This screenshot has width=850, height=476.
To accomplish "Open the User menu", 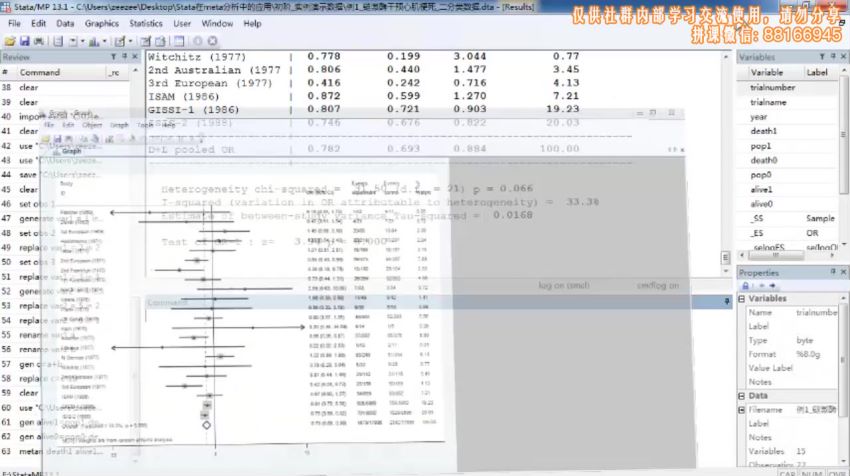I will pyautogui.click(x=182, y=24).
